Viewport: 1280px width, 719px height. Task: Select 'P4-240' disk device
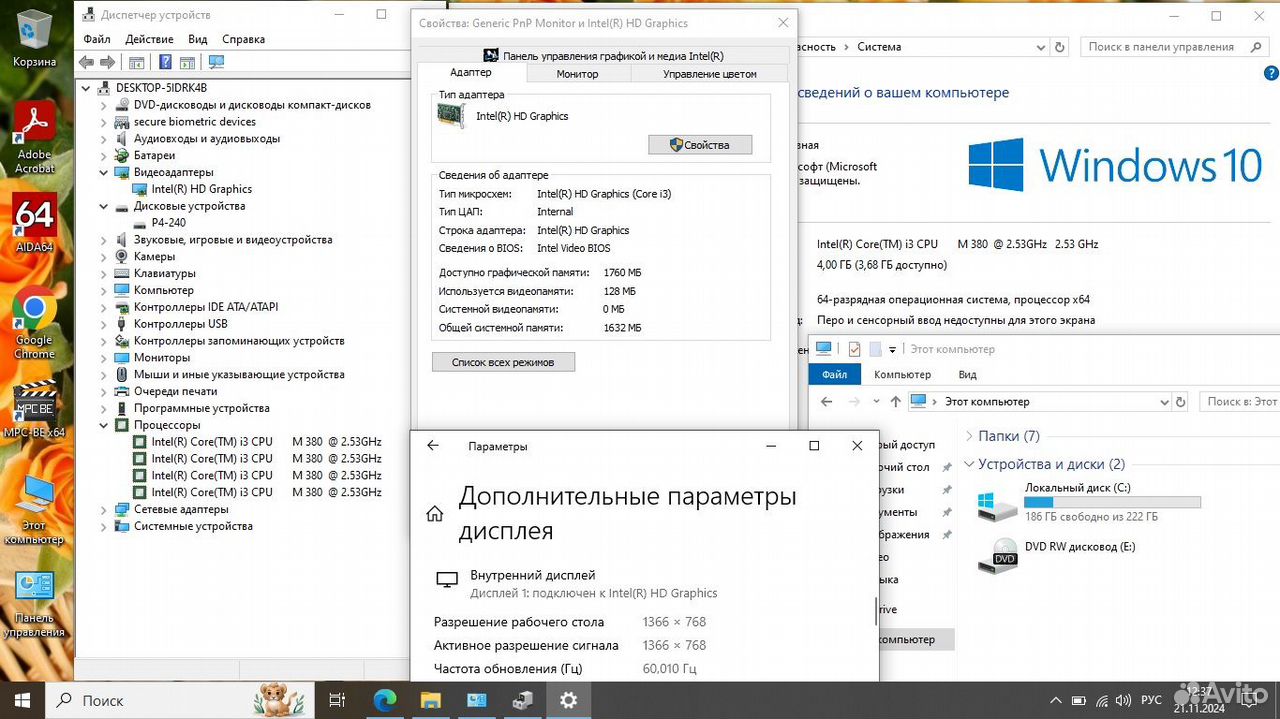pyautogui.click(x=168, y=223)
